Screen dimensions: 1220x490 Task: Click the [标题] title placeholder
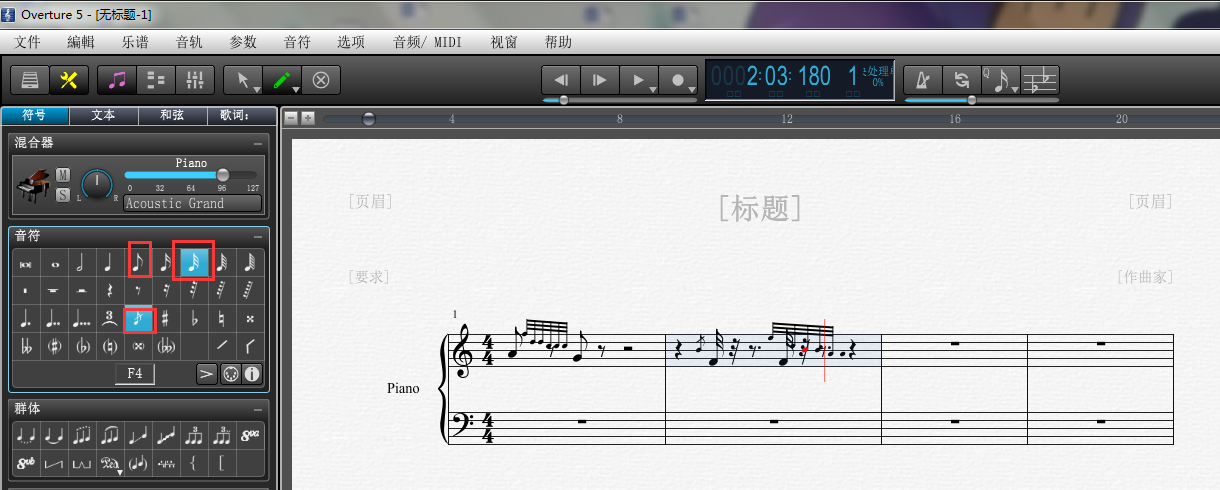pos(759,208)
